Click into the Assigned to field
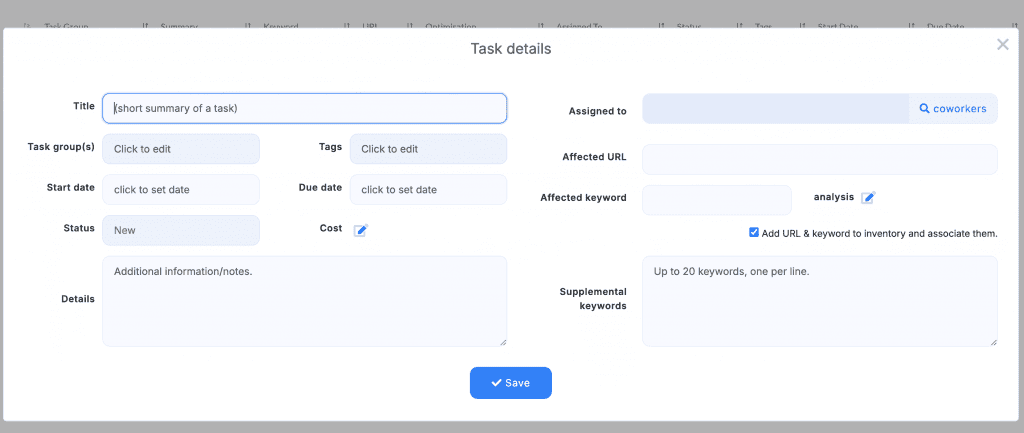 (x=775, y=109)
